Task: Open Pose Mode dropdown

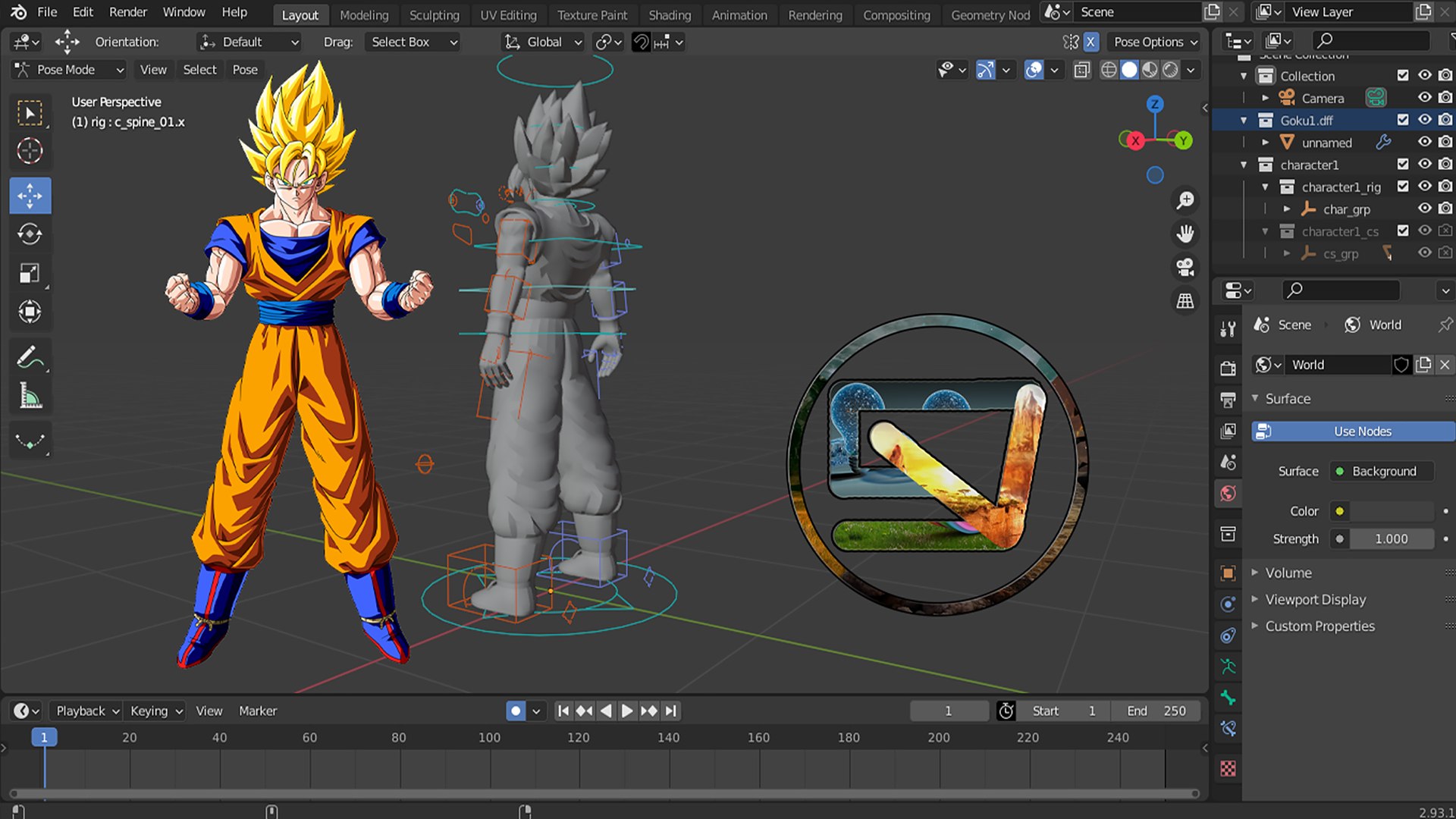Action: point(68,70)
